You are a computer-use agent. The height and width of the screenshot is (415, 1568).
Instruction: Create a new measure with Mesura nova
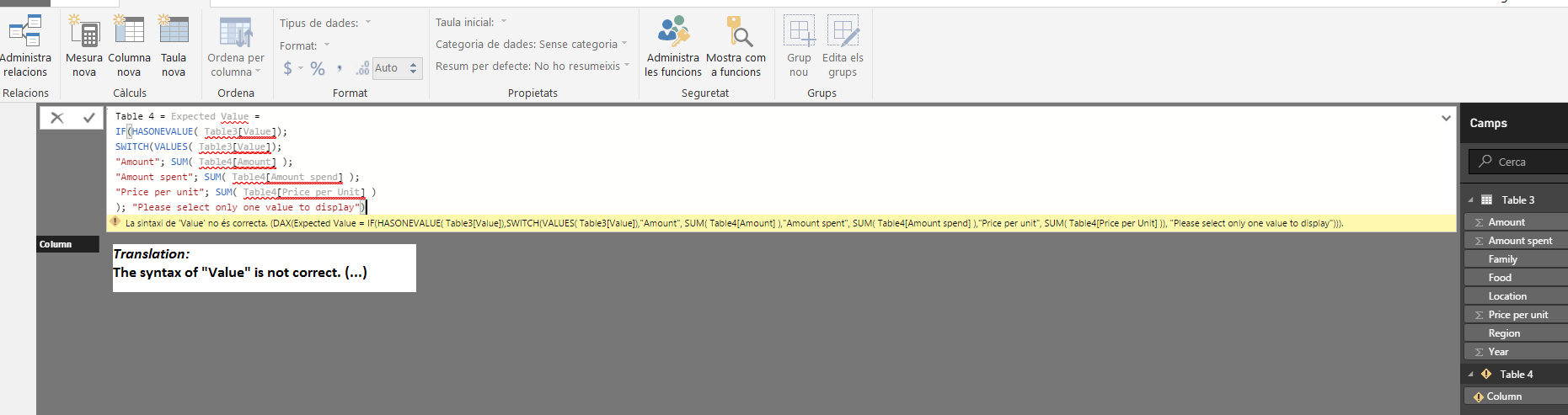[x=84, y=46]
